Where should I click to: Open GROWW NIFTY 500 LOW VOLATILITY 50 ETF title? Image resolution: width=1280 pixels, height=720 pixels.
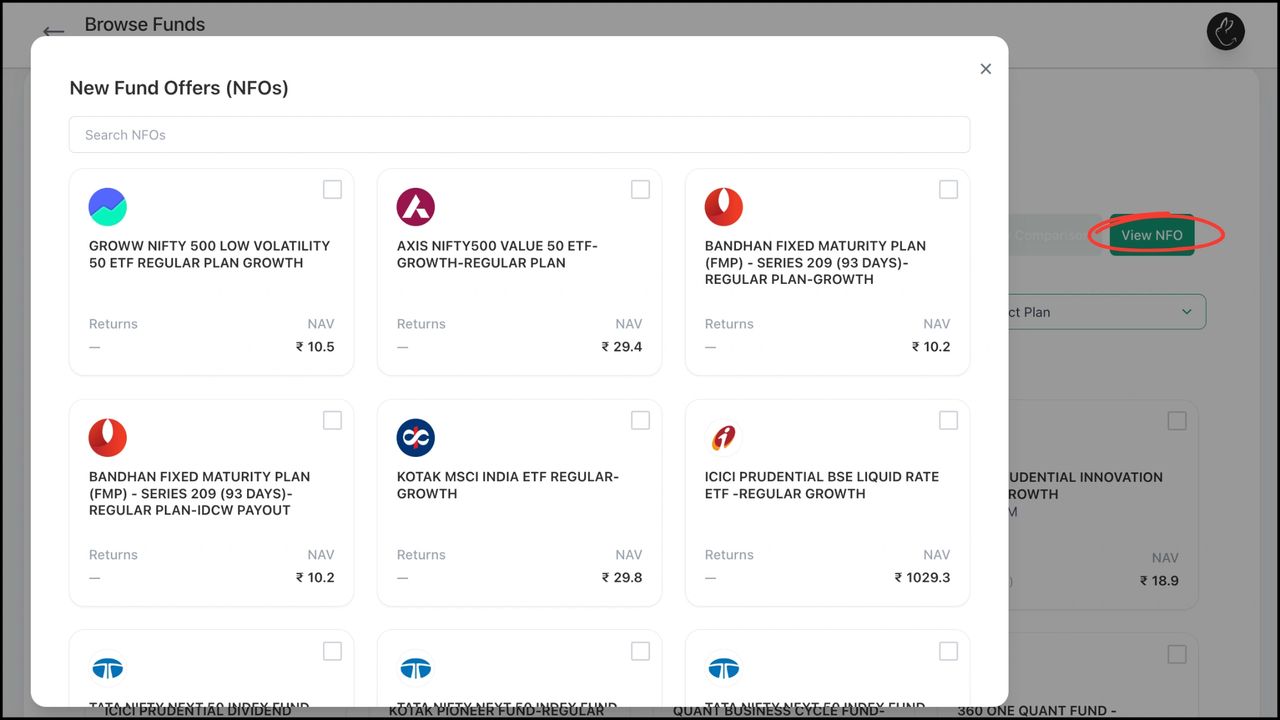coord(209,254)
